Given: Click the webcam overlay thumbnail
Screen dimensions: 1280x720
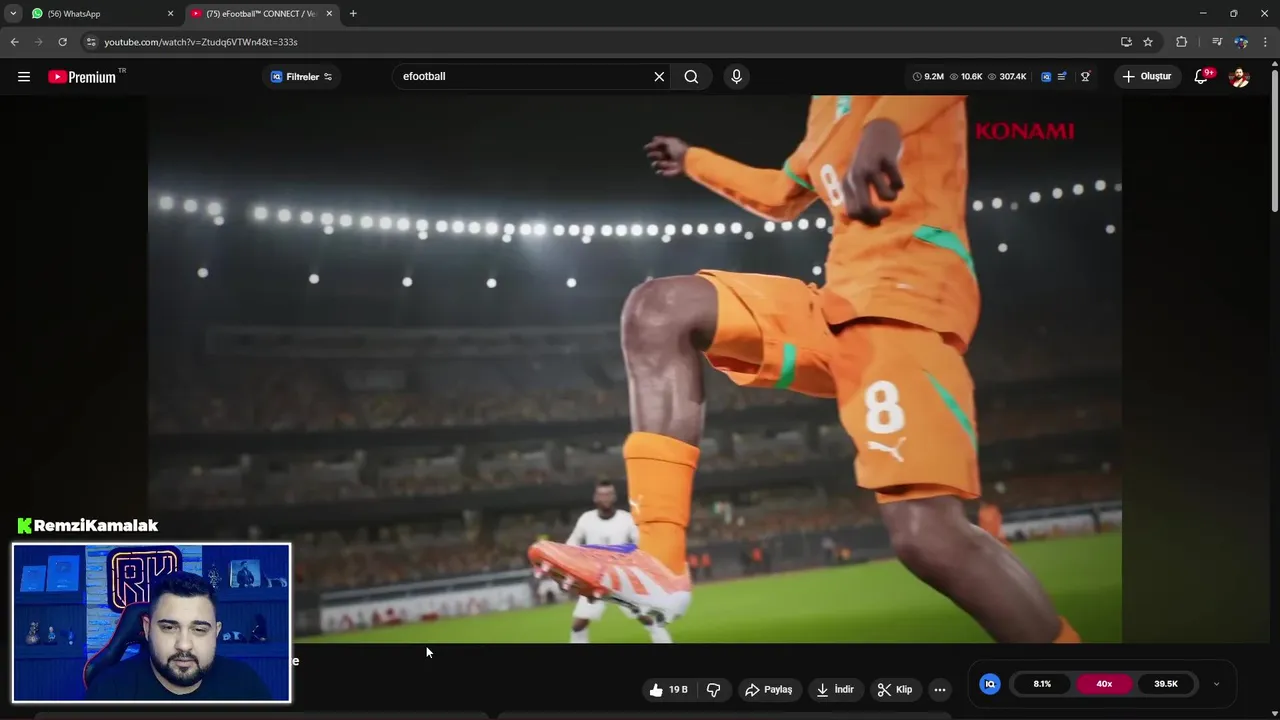Looking at the screenshot, I should 151,623.
